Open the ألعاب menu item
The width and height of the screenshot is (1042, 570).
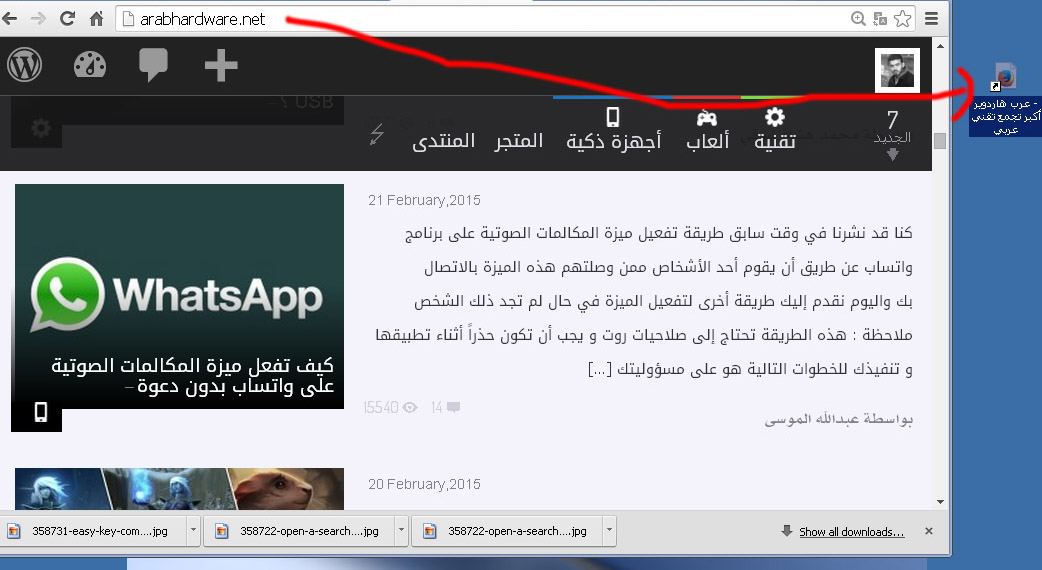point(707,130)
